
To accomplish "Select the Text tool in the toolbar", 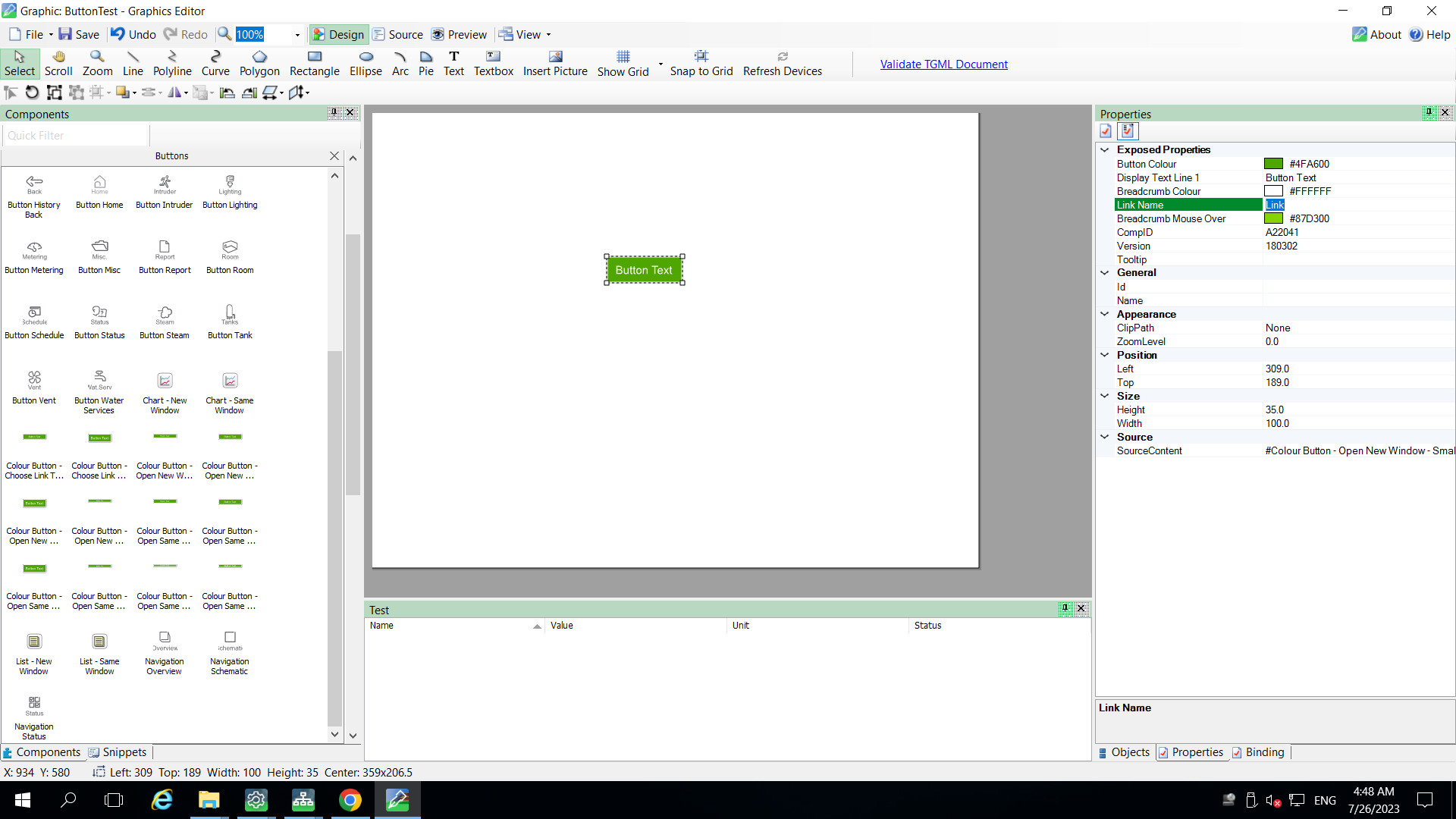I will 454,63.
